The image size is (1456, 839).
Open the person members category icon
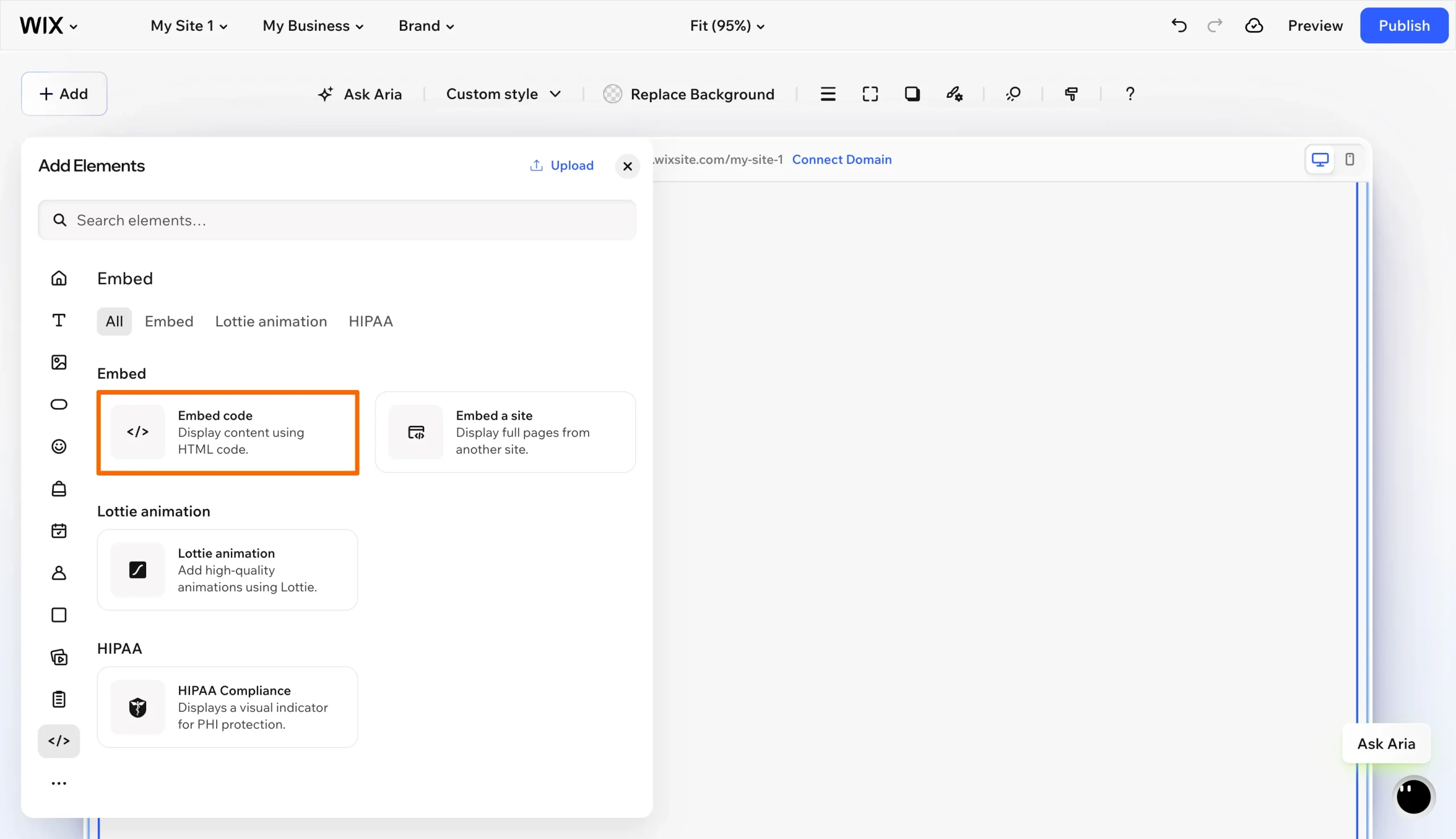[x=59, y=573]
